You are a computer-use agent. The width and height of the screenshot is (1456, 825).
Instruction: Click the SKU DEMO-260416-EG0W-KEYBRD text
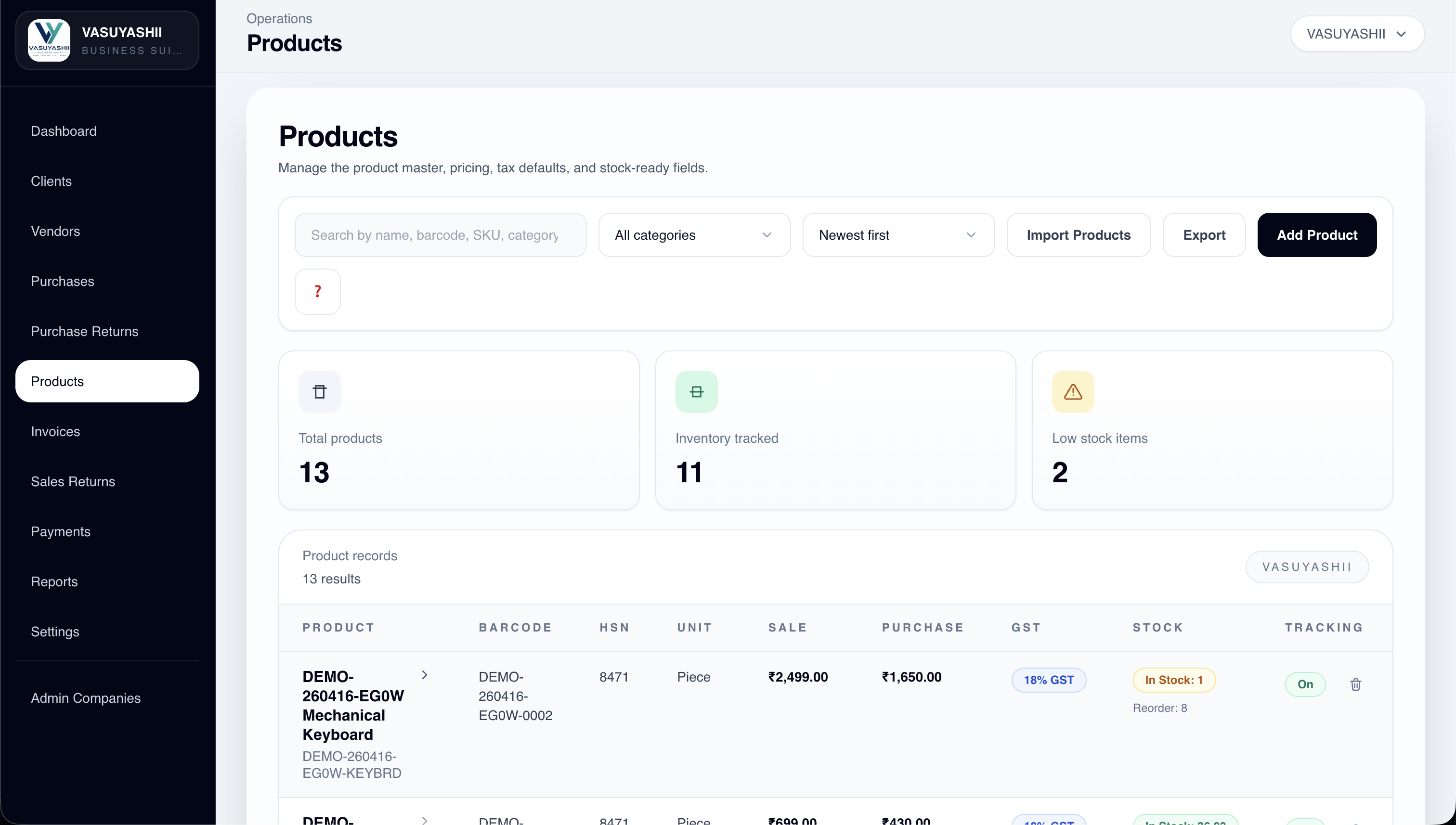[351, 764]
